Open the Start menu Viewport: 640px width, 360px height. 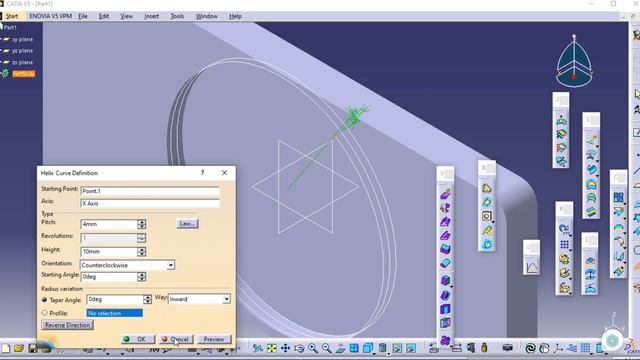pos(12,16)
